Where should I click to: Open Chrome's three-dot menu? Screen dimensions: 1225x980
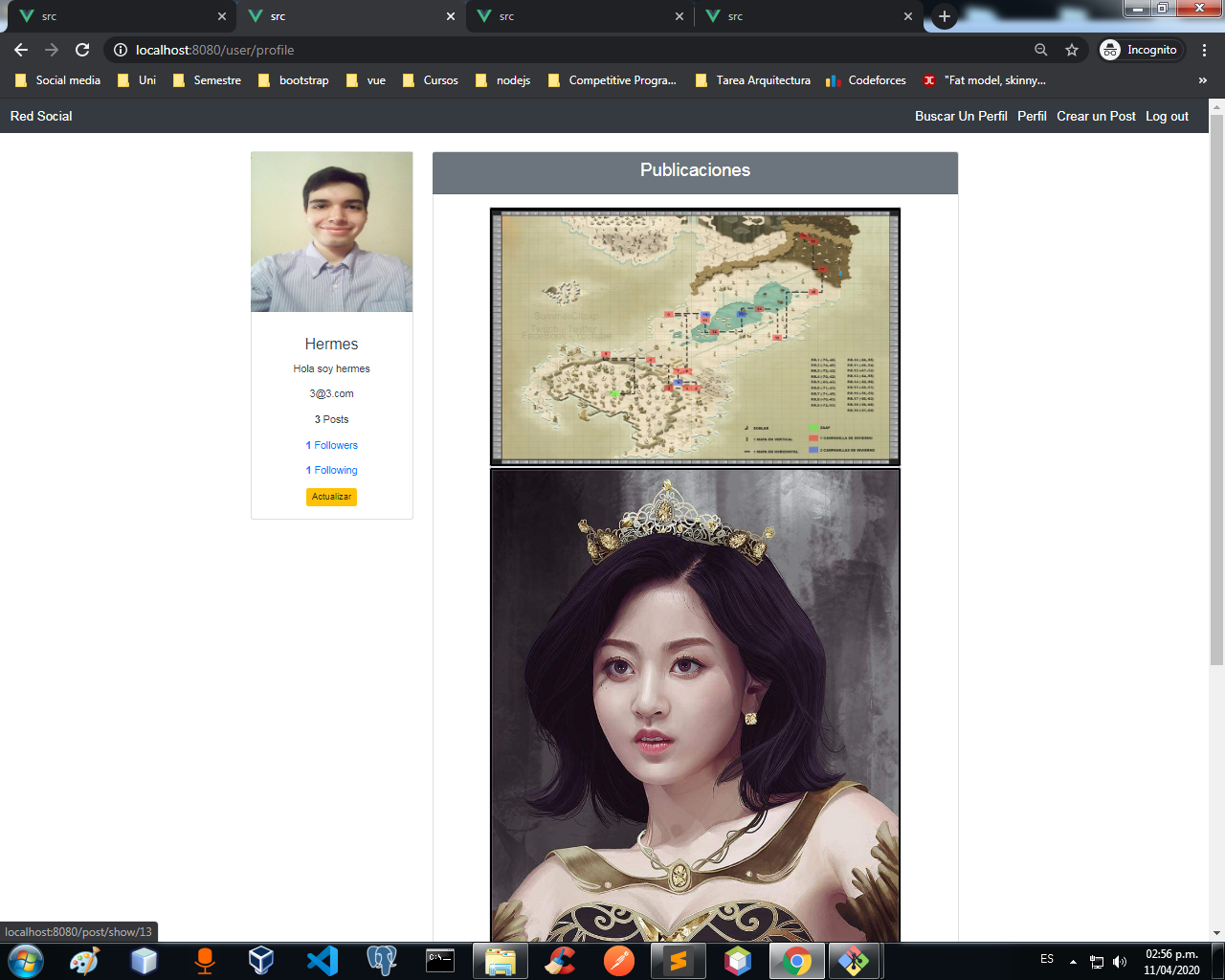coord(1204,50)
